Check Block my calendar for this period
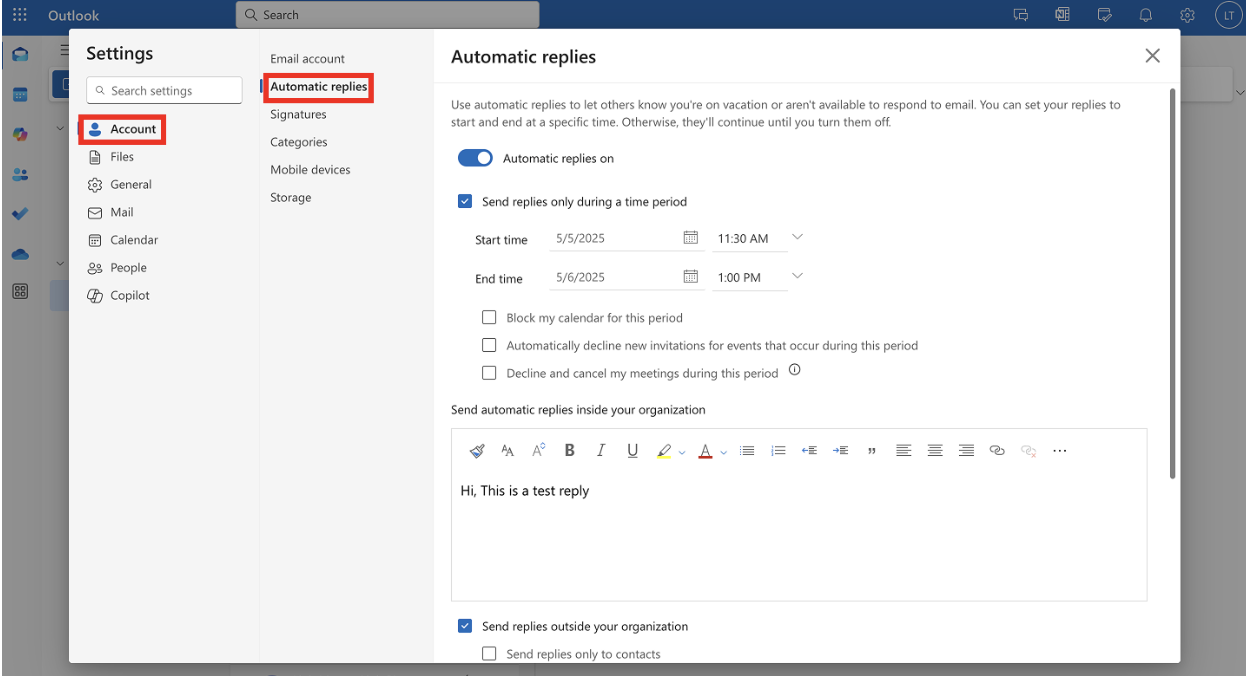 tap(489, 317)
